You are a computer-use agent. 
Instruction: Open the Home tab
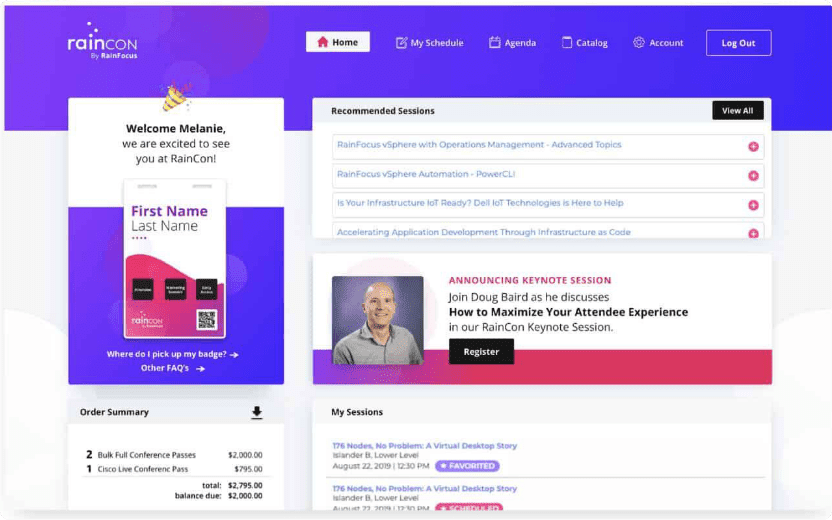pos(337,42)
